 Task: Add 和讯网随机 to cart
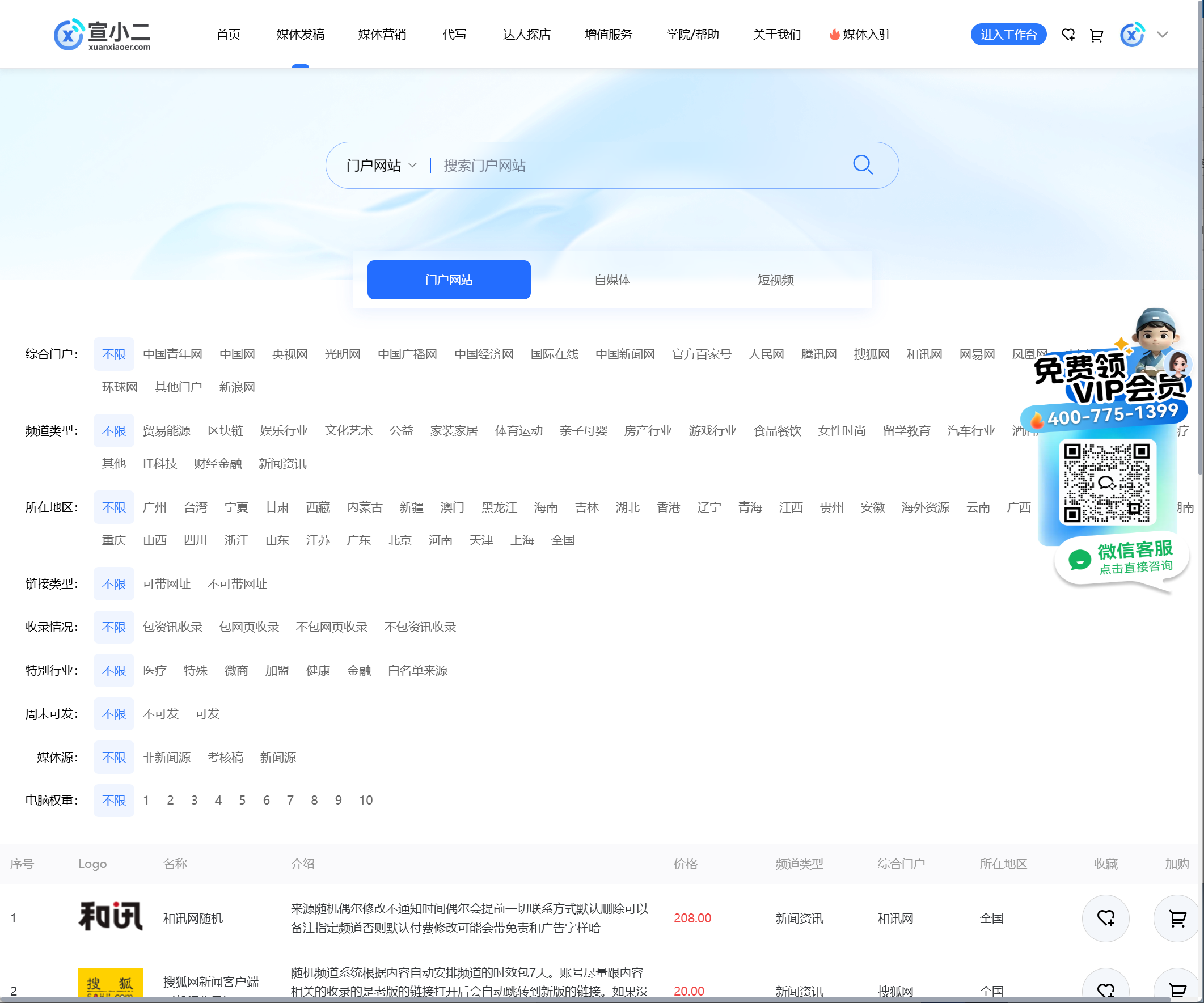(1177, 918)
